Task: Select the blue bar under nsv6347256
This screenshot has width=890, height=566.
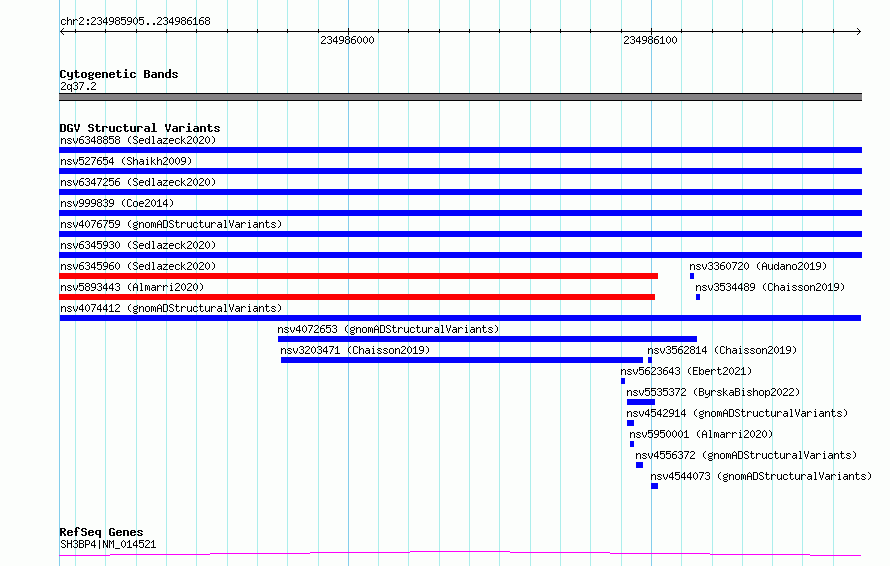Action: (460, 192)
